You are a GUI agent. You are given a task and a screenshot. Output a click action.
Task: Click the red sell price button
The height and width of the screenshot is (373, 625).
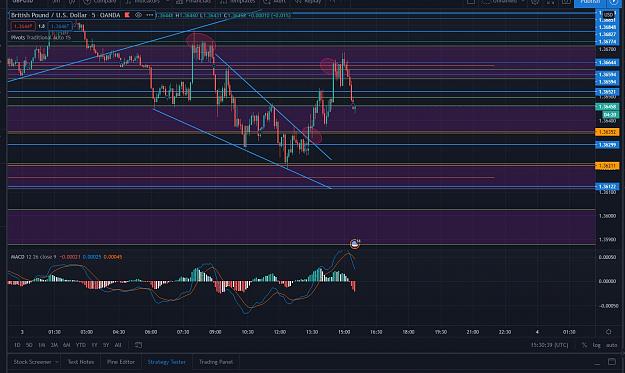point(22,26)
